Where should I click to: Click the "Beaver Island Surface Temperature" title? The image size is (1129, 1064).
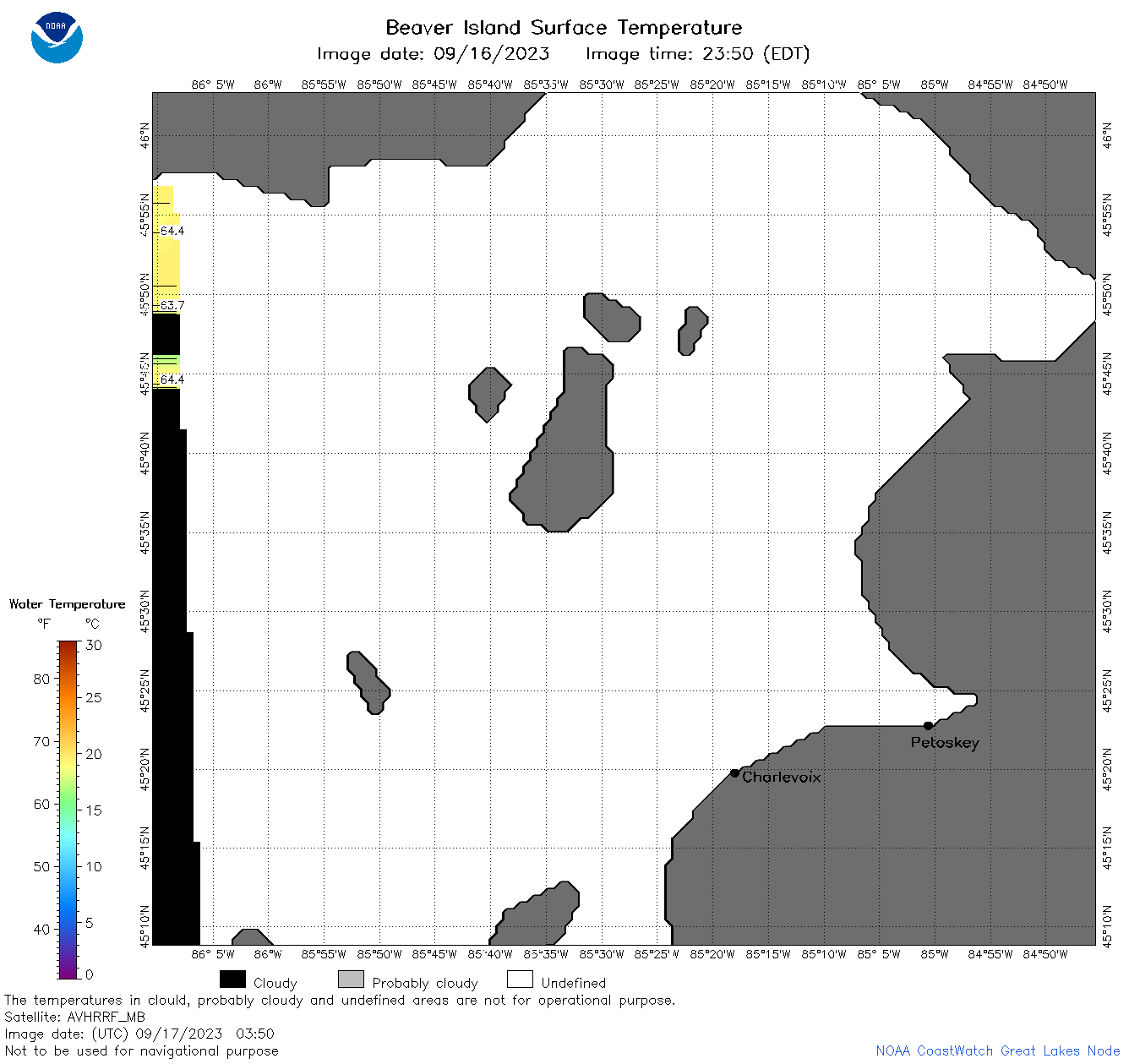click(x=564, y=27)
